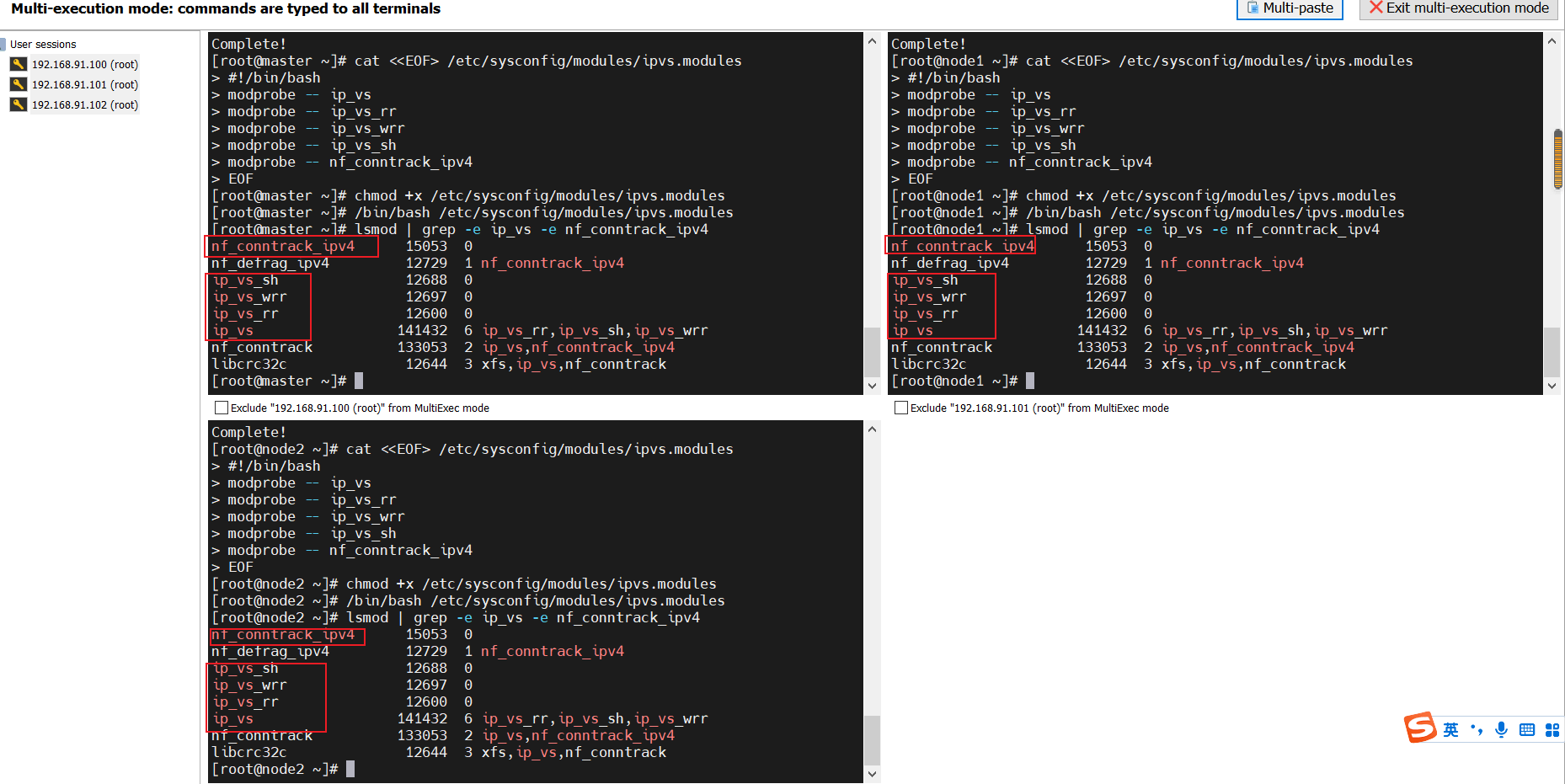Click the Multi-paste button
This screenshot has height=784, width=1565.
point(1289,8)
